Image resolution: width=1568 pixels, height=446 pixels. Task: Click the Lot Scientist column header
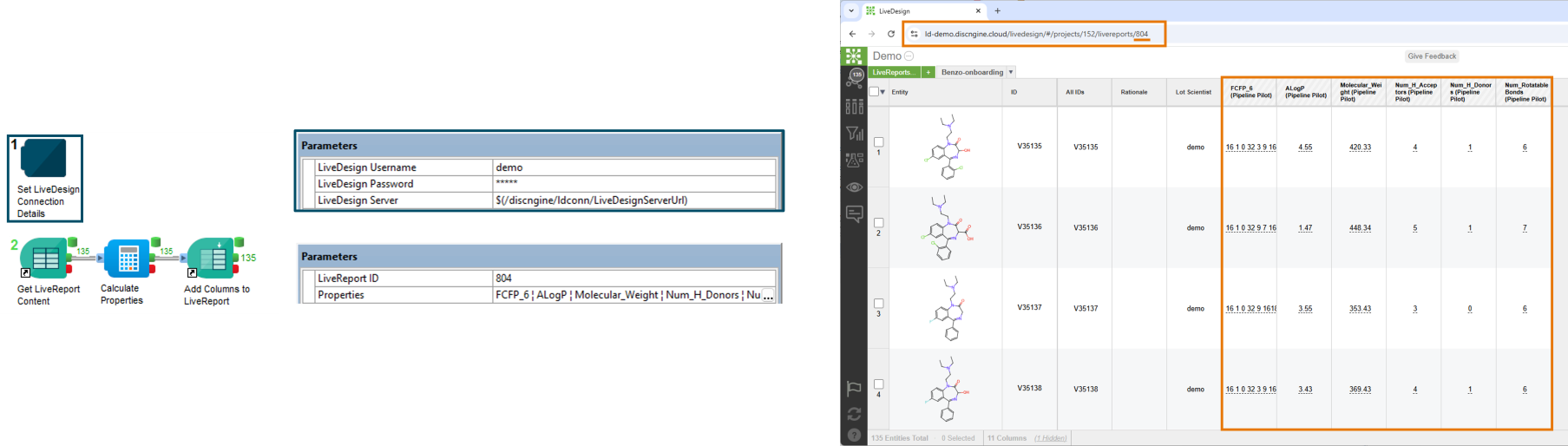point(1193,92)
